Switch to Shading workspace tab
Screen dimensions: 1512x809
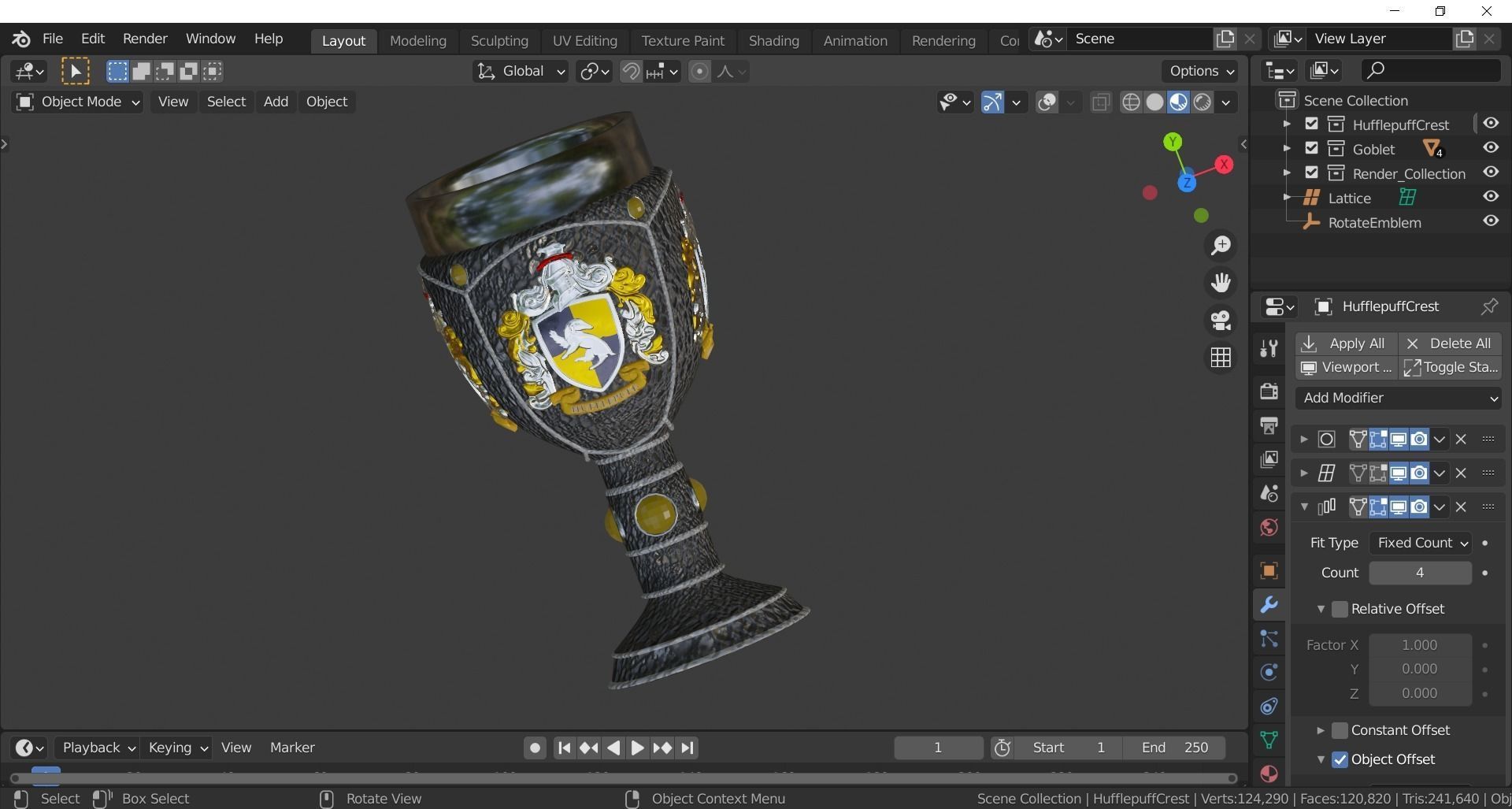point(773,41)
